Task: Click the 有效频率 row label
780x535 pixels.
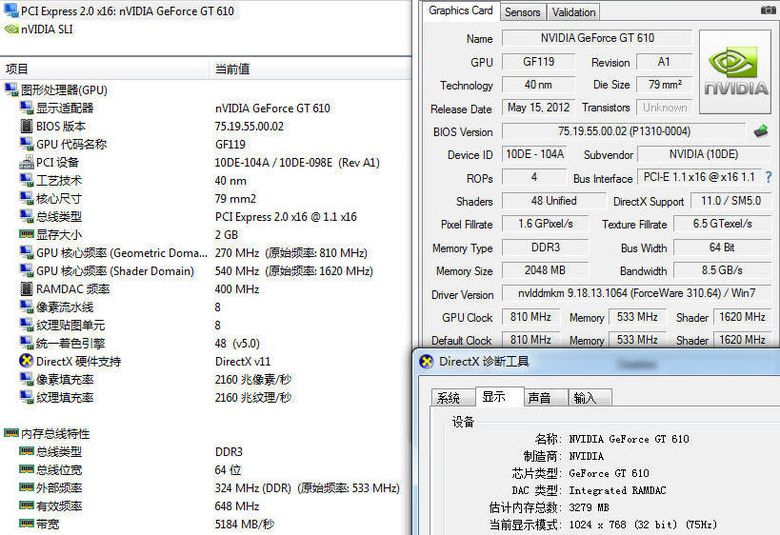Action: (59, 506)
